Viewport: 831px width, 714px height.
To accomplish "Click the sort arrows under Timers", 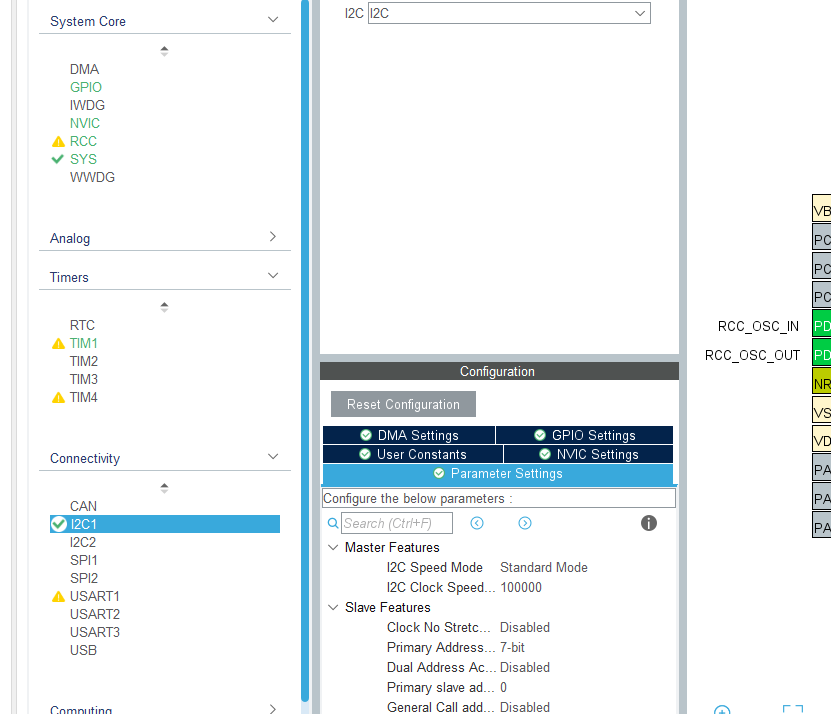I will 164,307.
